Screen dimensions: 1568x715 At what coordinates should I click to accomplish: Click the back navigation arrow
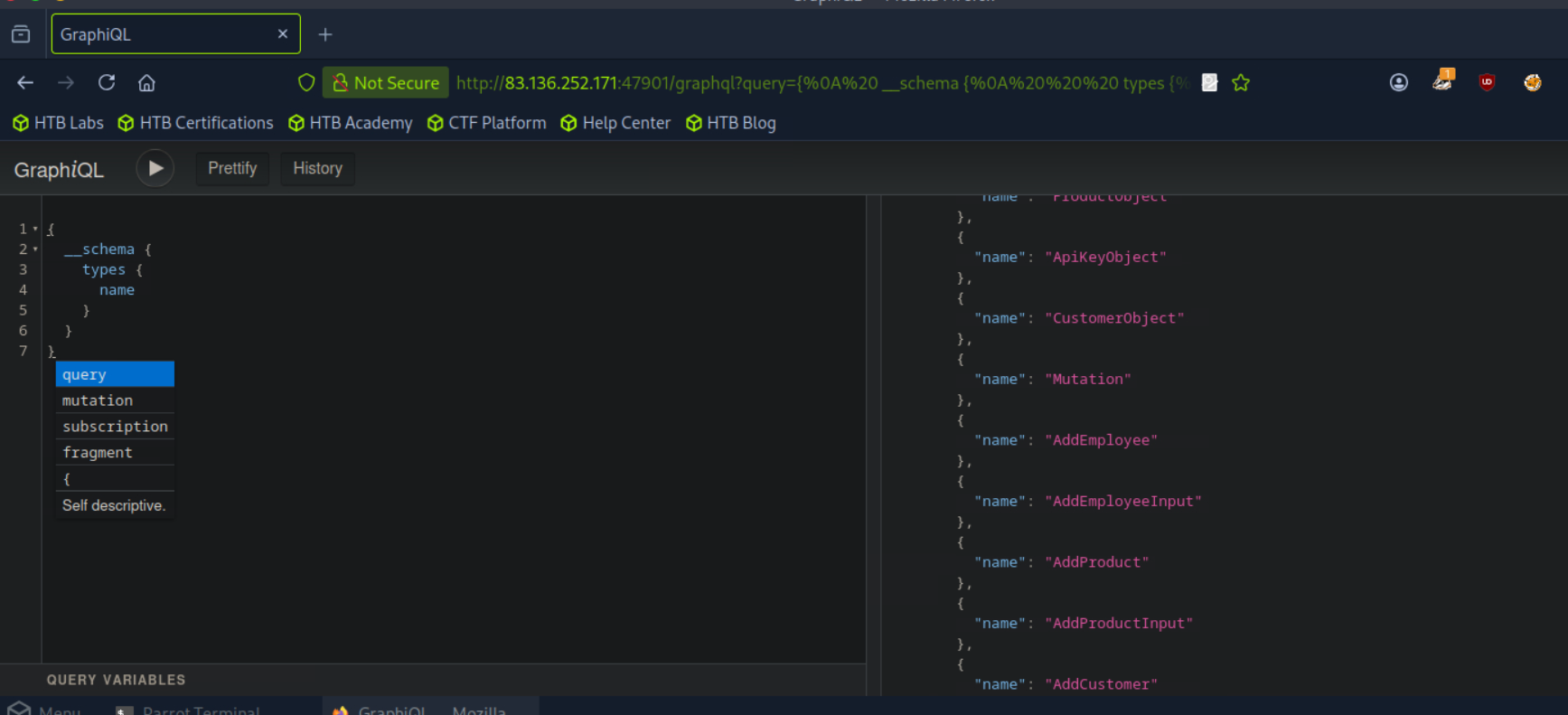tap(25, 83)
